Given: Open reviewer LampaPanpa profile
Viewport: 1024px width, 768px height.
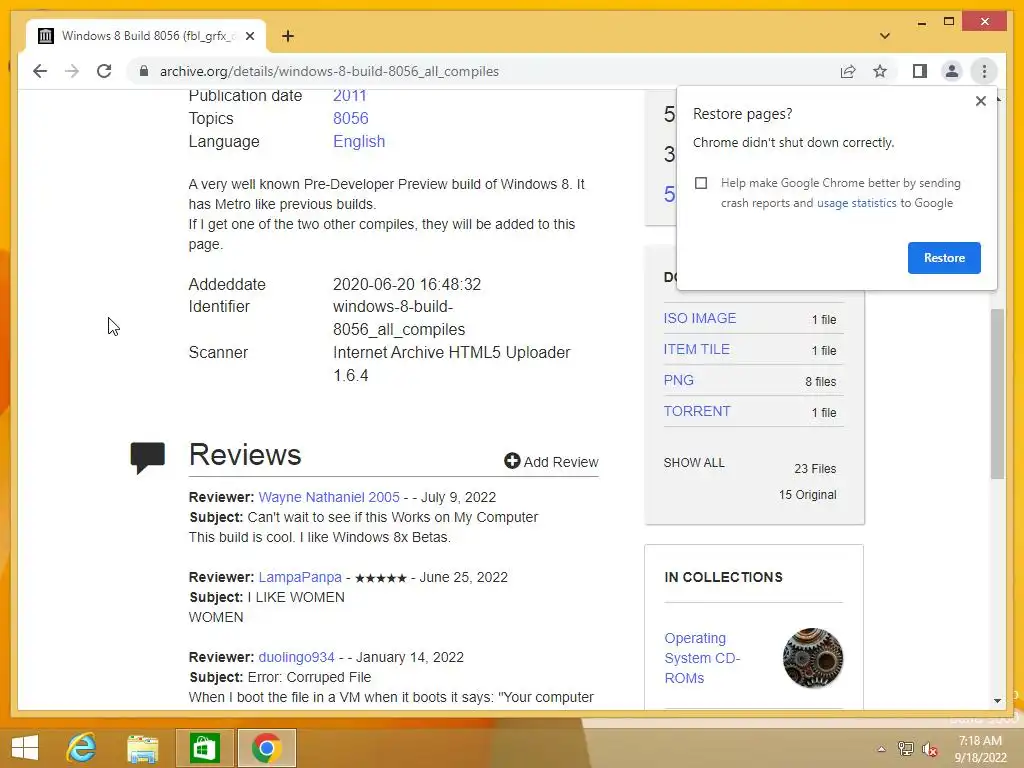Looking at the screenshot, I should tap(300, 577).
